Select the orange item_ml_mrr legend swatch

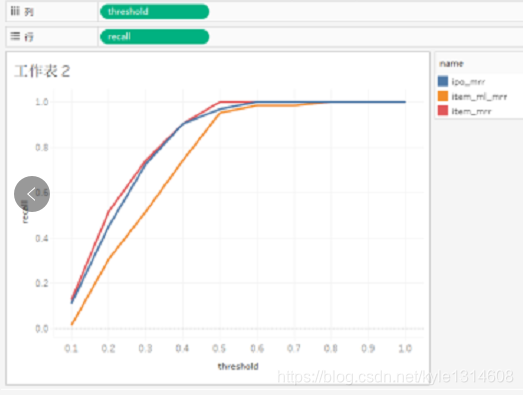[443, 96]
